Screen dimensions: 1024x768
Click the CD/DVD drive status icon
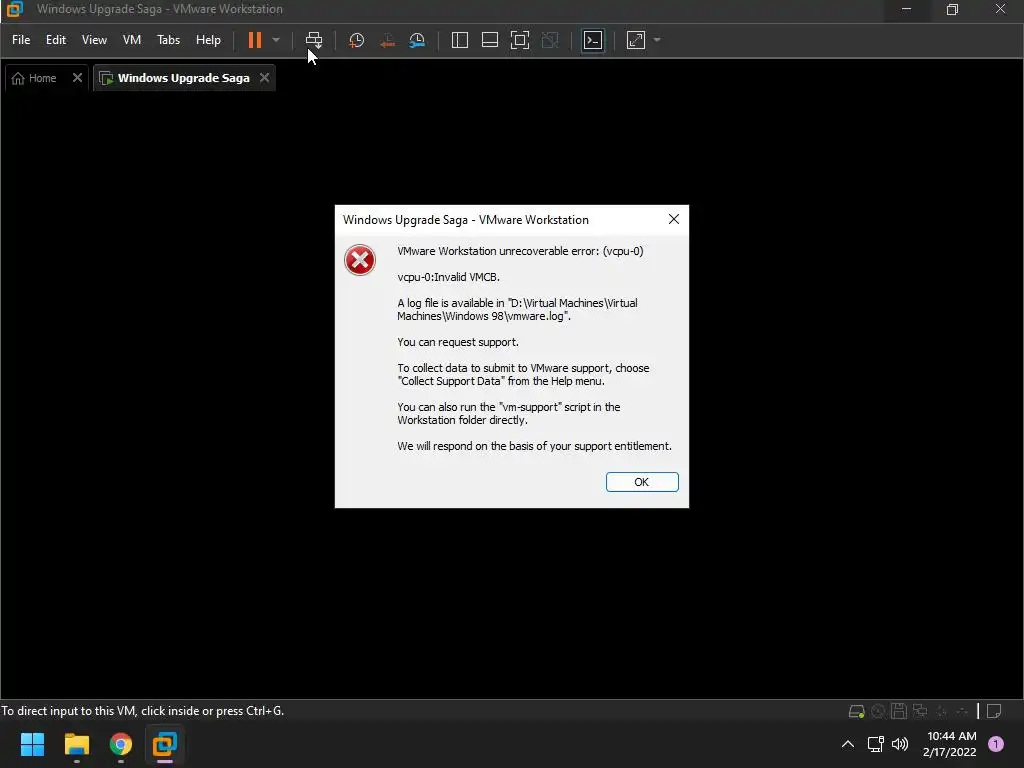pos(878,711)
